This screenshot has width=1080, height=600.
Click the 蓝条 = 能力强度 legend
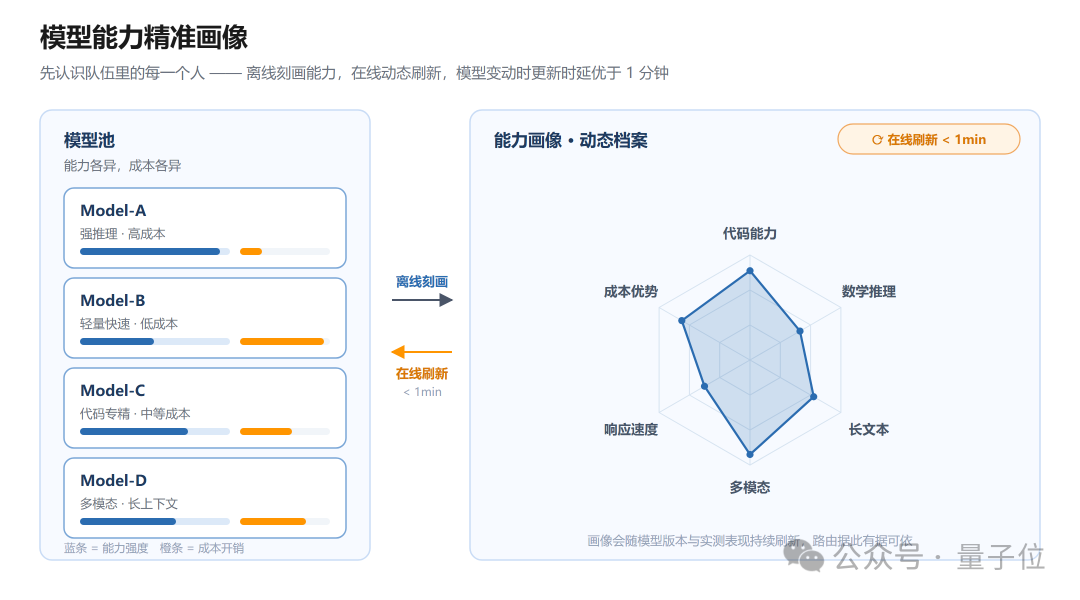tap(106, 548)
